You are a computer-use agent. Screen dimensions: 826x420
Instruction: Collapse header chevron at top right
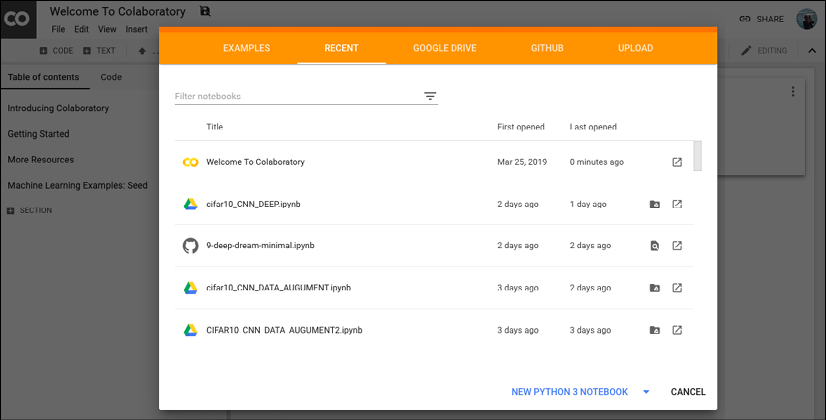click(812, 51)
